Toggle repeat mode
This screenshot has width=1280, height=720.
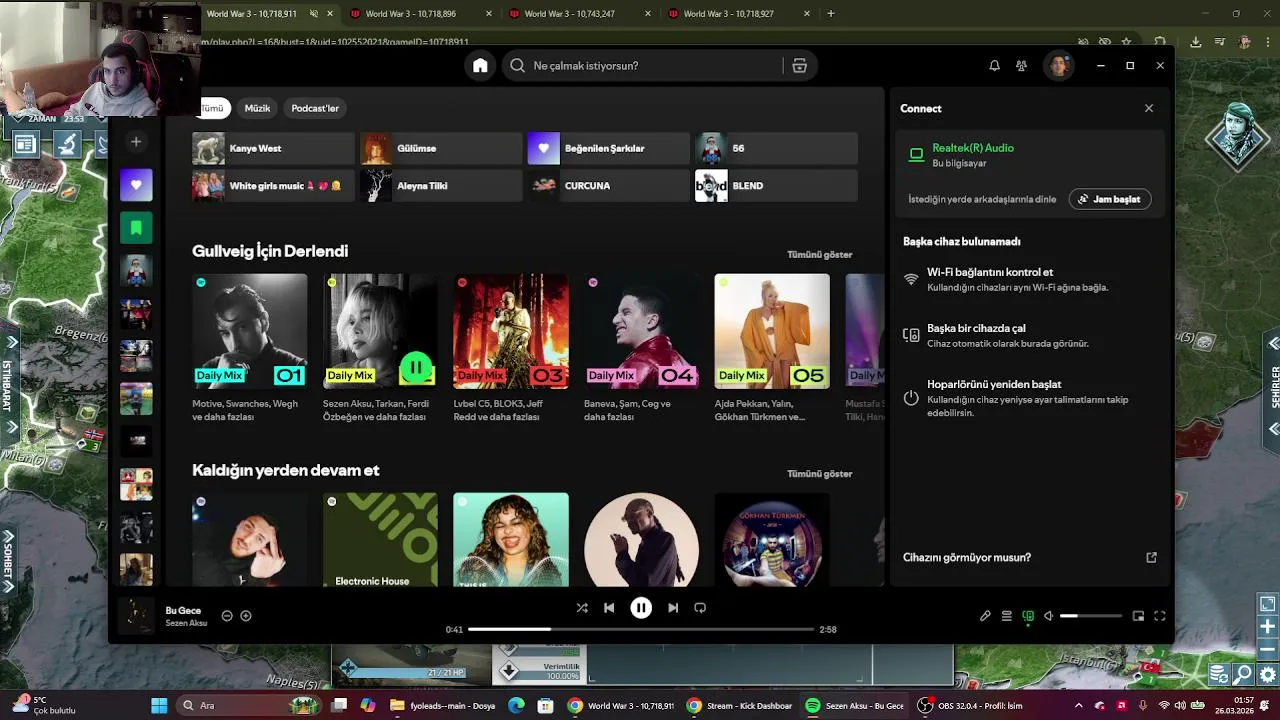click(x=700, y=608)
